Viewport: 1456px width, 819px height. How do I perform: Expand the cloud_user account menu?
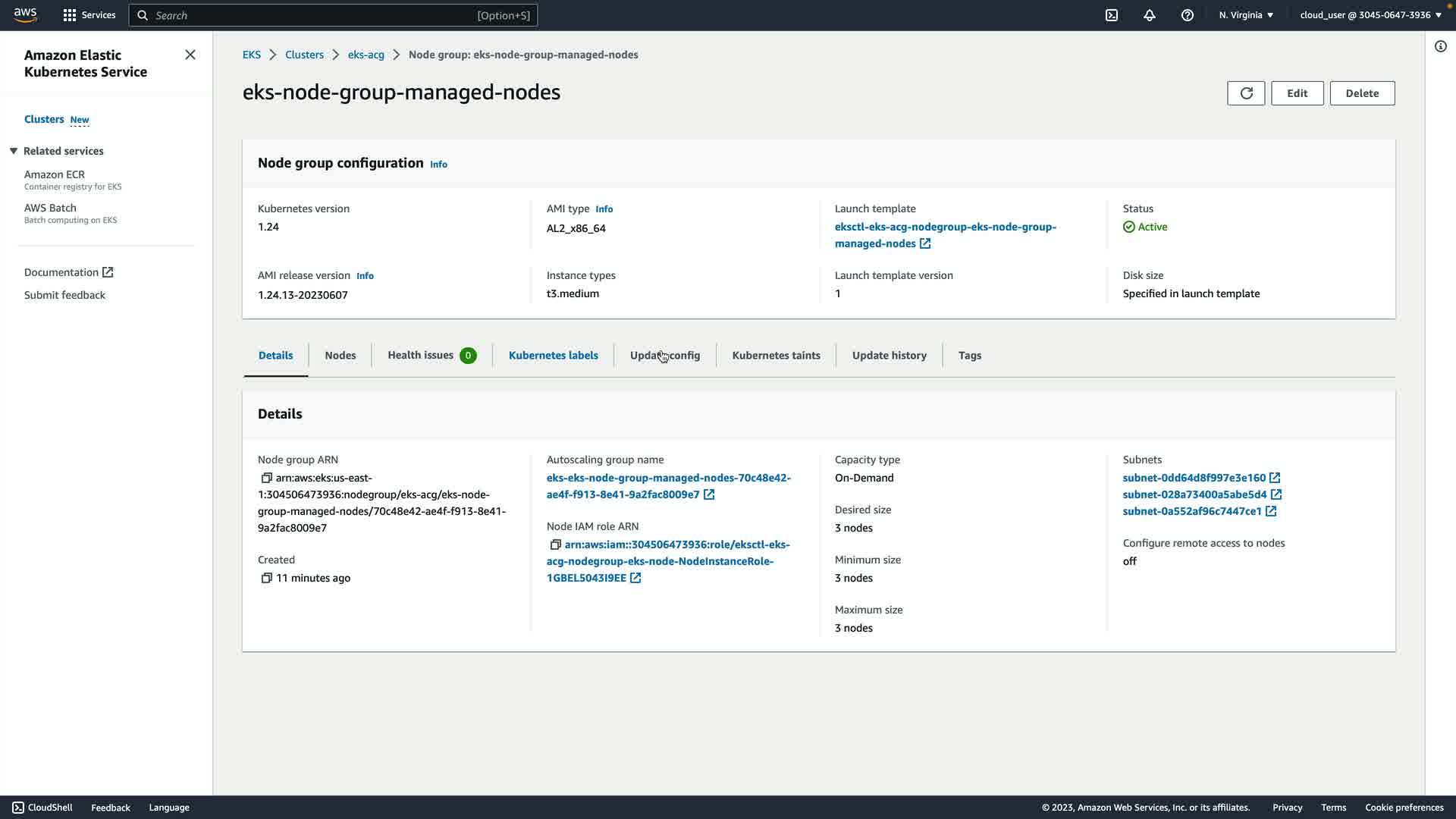[x=1370, y=15]
